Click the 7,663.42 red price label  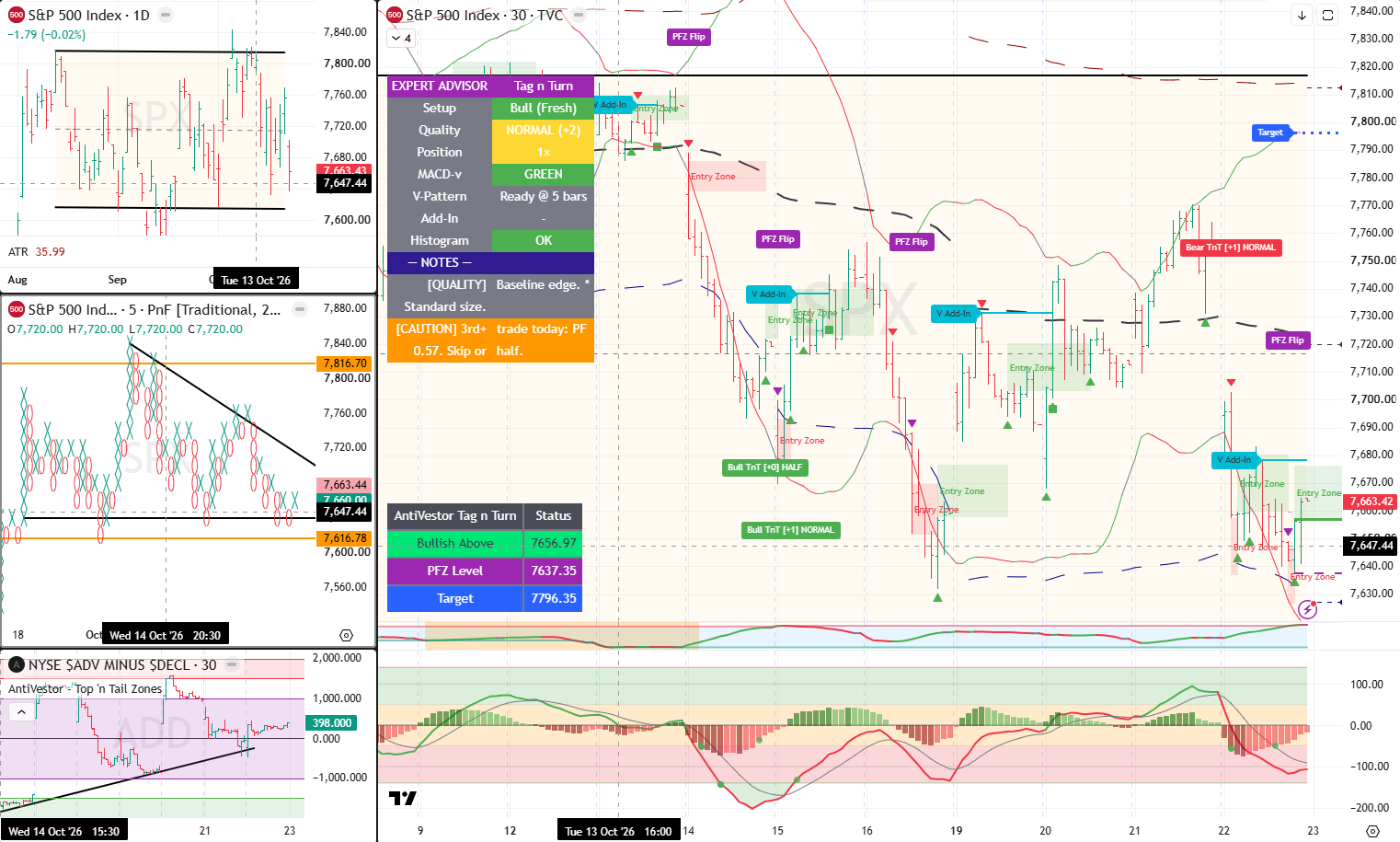pos(1371,502)
